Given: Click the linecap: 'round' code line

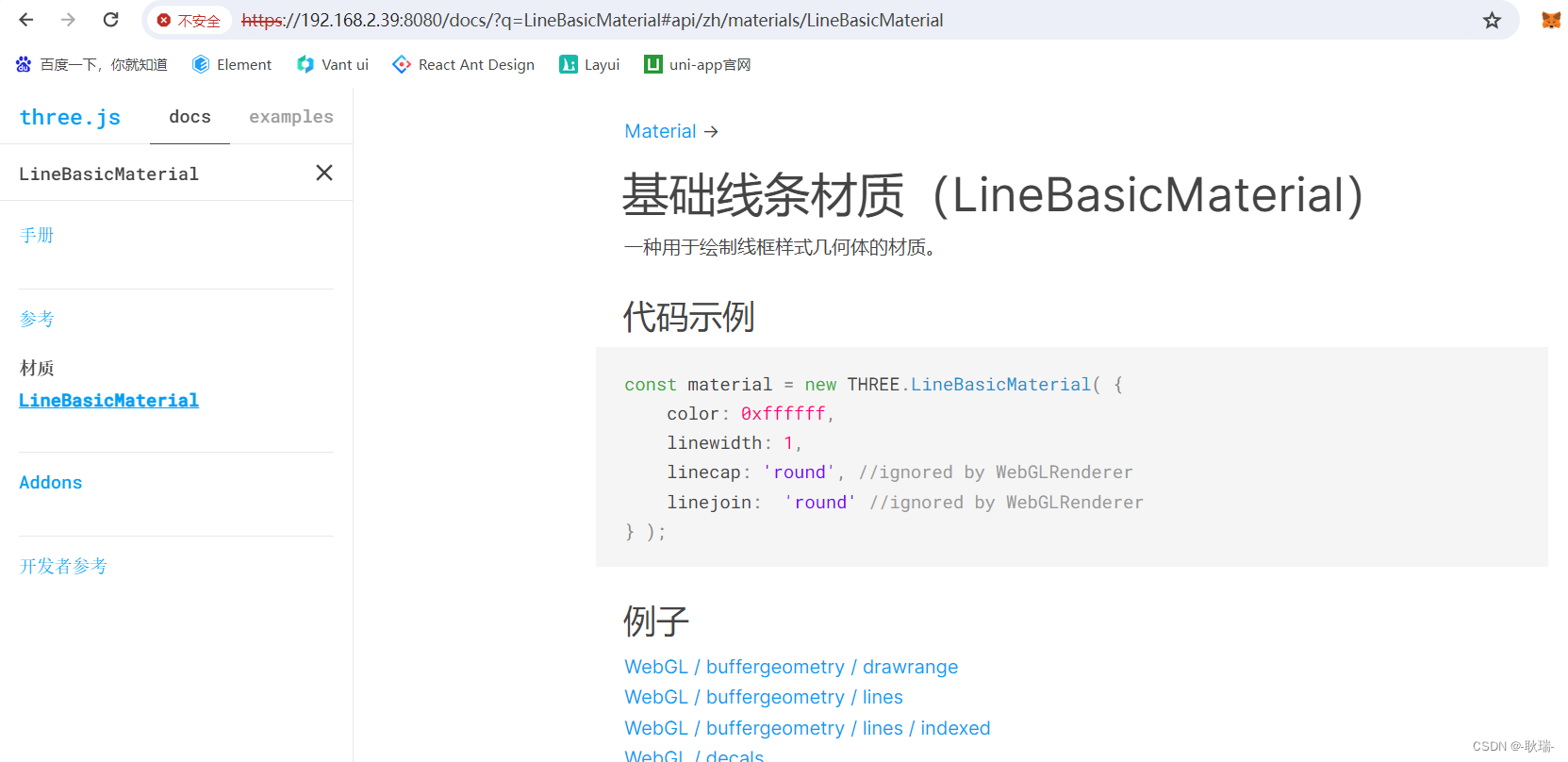Looking at the screenshot, I should pyautogui.click(x=900, y=472).
